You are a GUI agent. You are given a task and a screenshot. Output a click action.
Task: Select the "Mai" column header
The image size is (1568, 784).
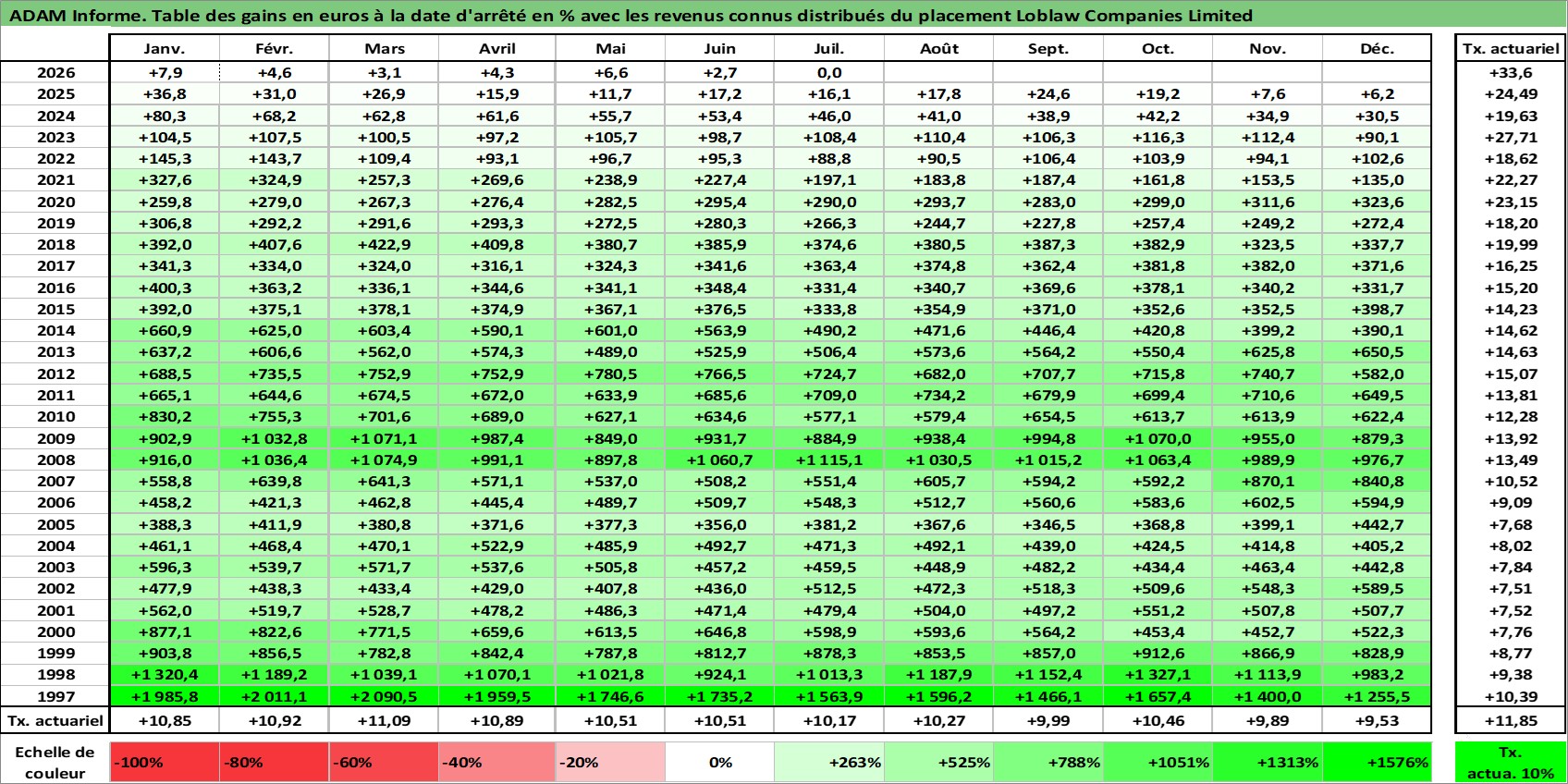click(611, 48)
